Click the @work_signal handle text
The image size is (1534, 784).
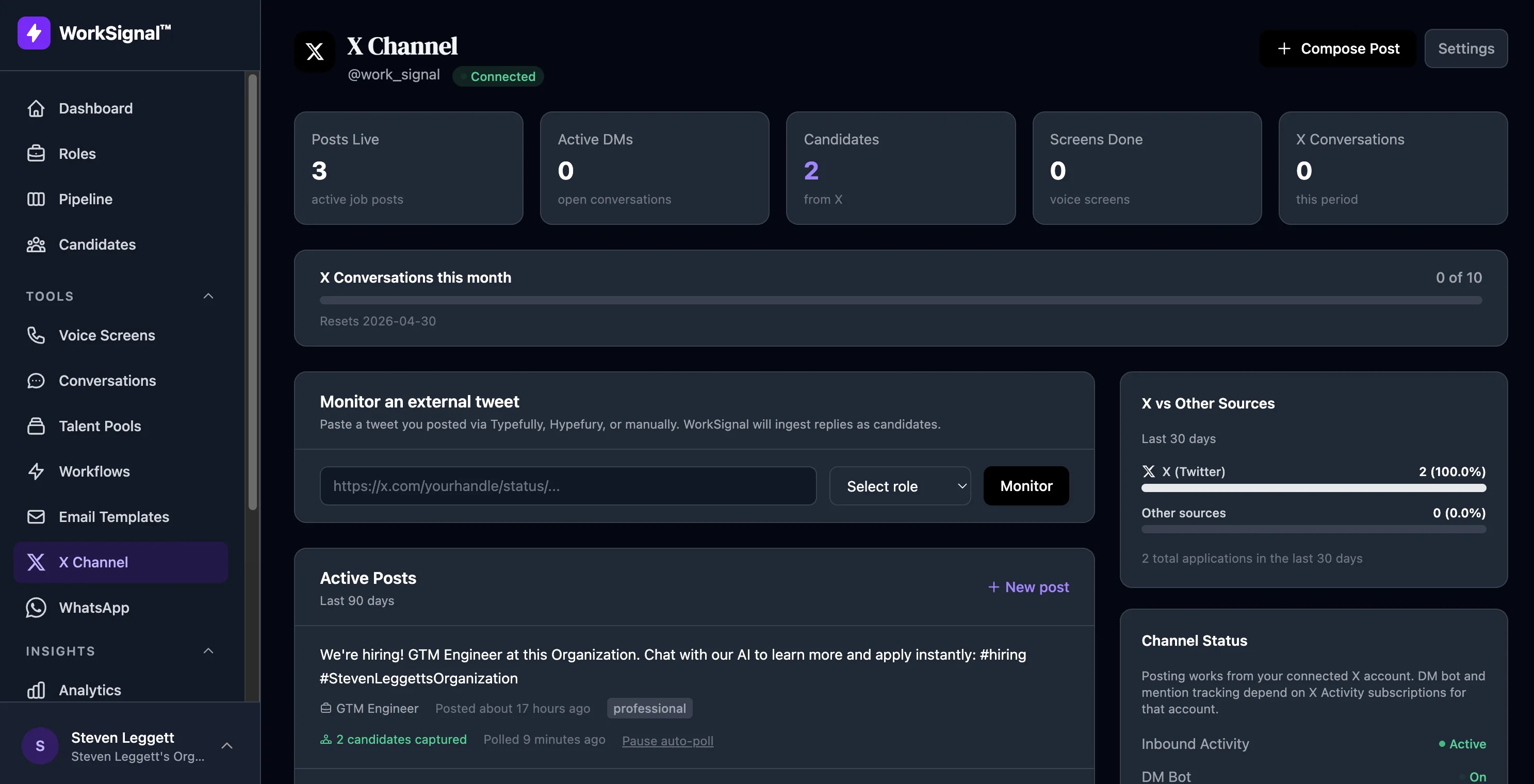coord(394,74)
